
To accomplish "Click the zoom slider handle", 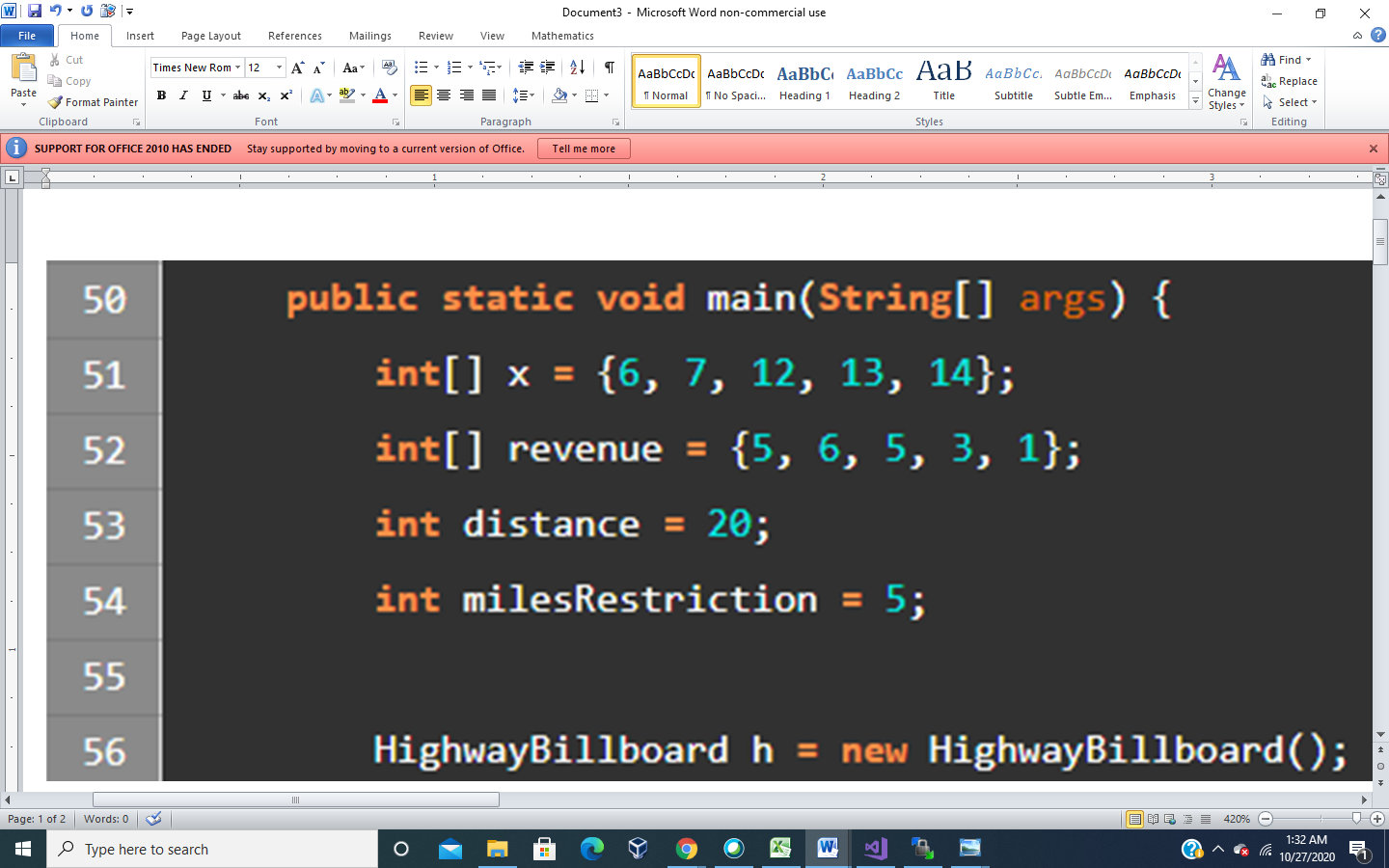I will click(x=1356, y=819).
